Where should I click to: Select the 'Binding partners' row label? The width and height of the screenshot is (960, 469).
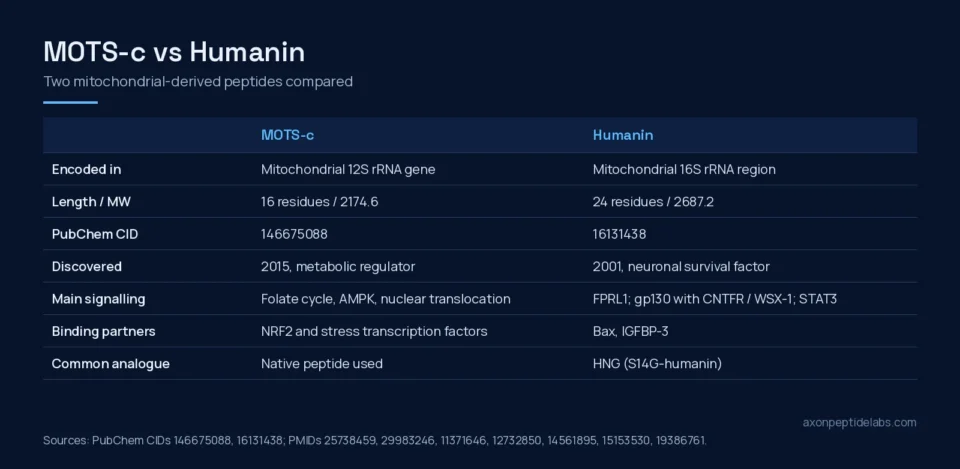pos(103,332)
